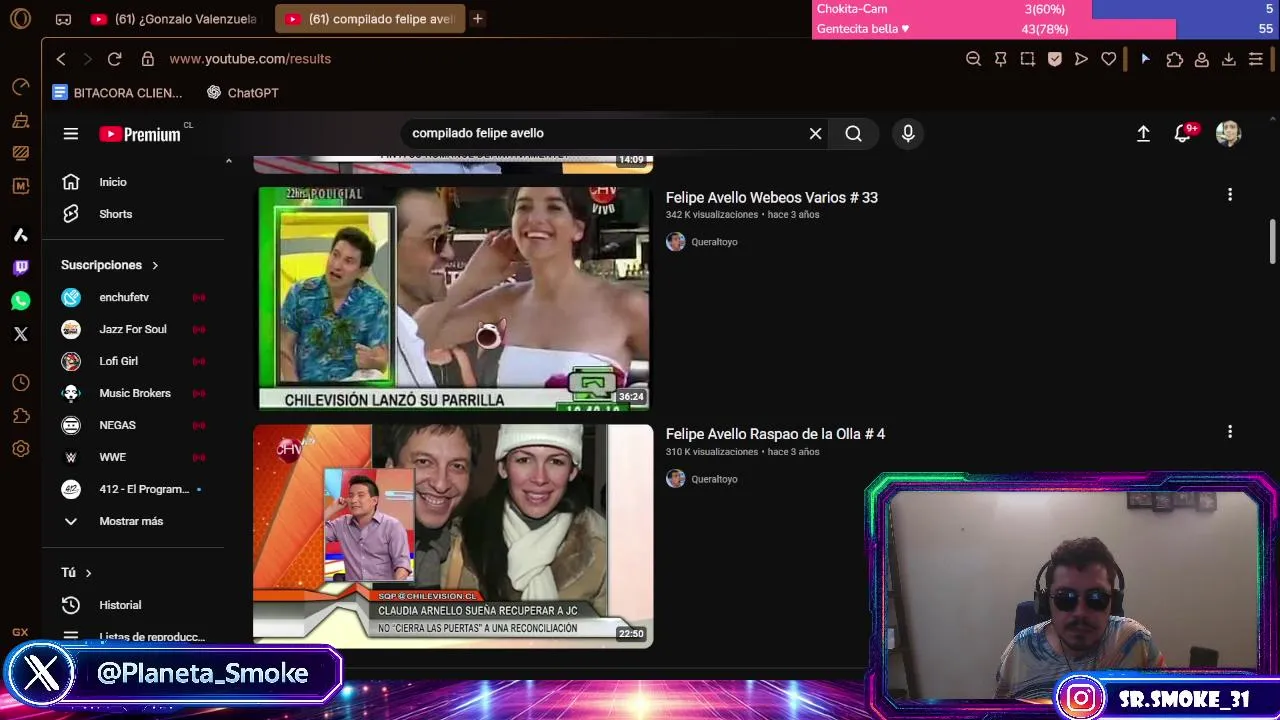This screenshot has width=1280, height=720.
Task: Reload the current YouTube page
Action: coord(114,59)
